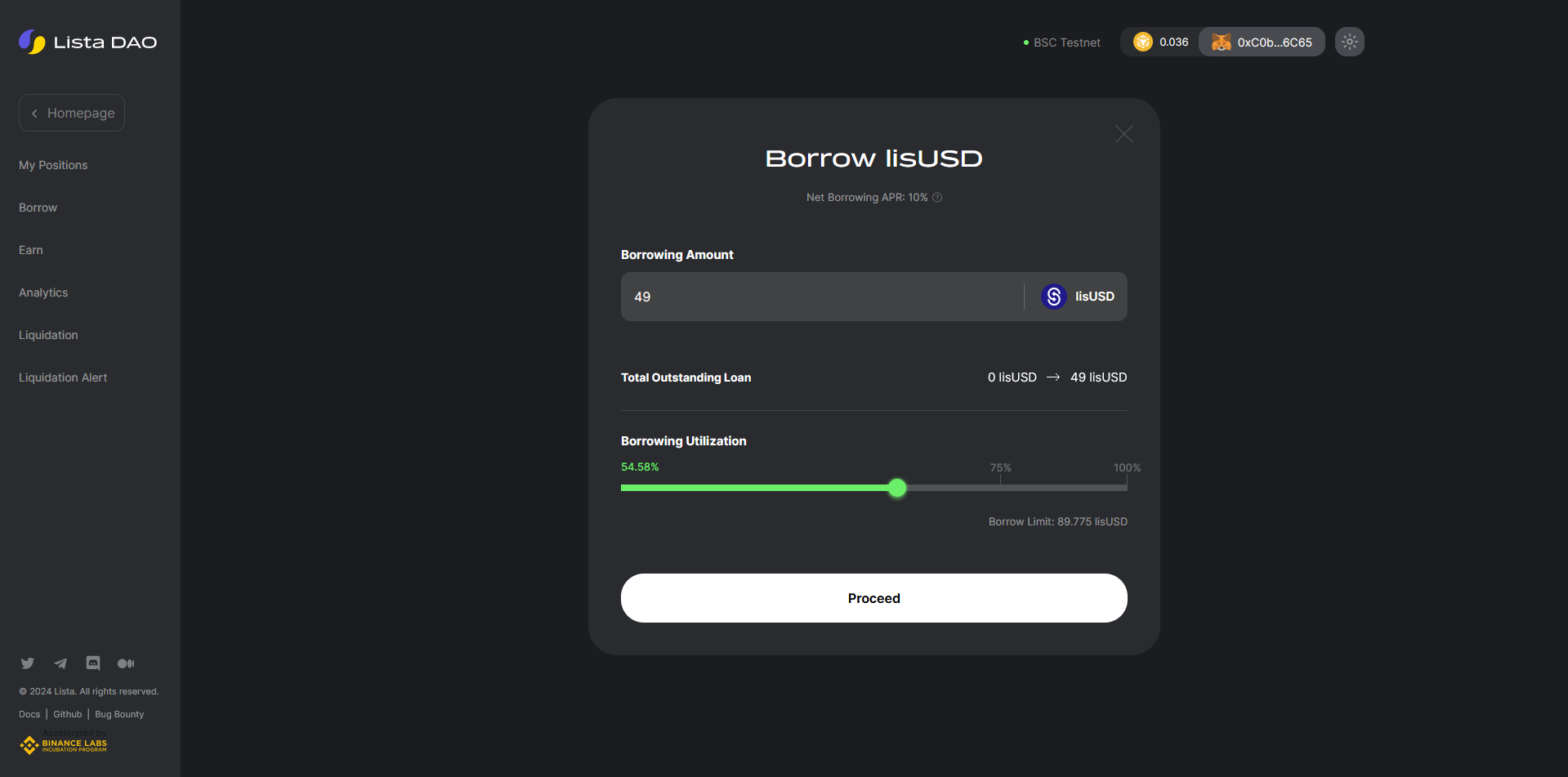Image resolution: width=1568 pixels, height=777 pixels.
Task: Select the Earn menu item
Action: coord(31,250)
